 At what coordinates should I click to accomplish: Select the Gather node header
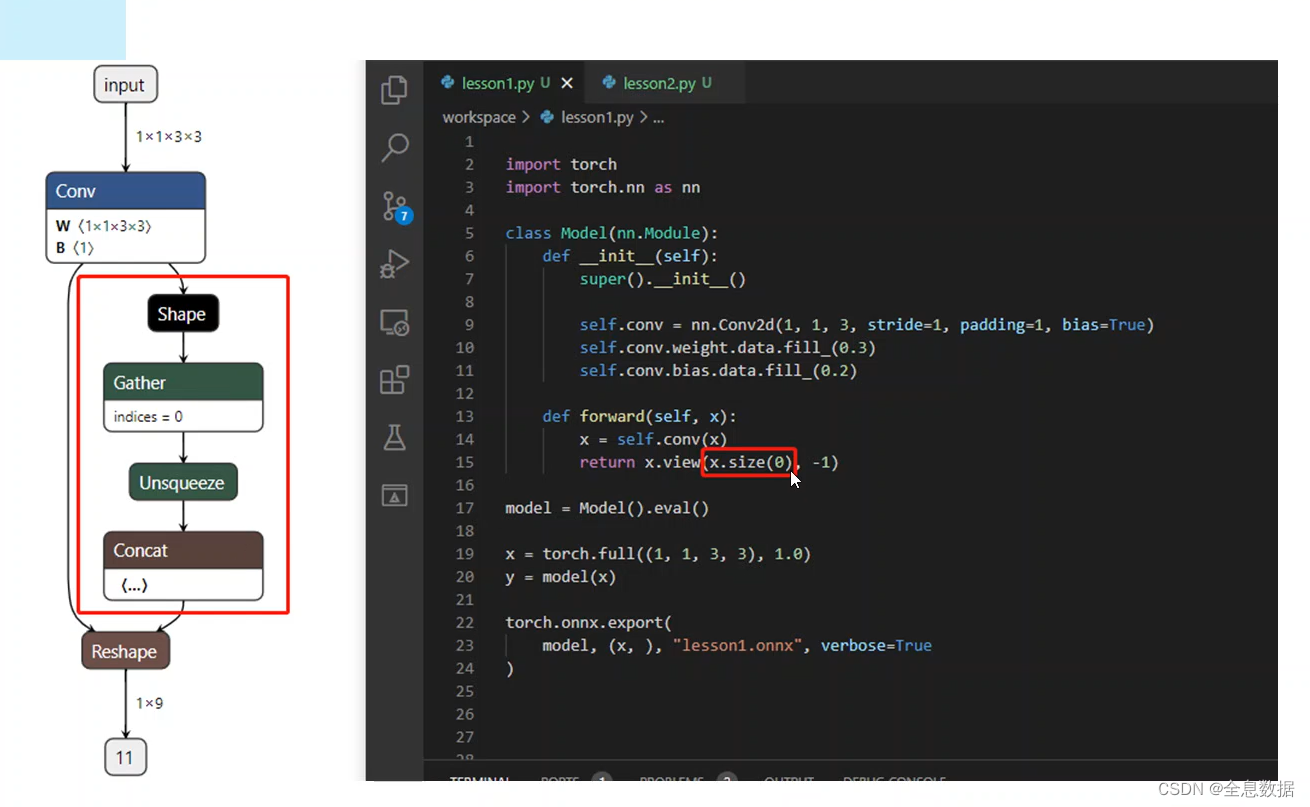(x=183, y=382)
